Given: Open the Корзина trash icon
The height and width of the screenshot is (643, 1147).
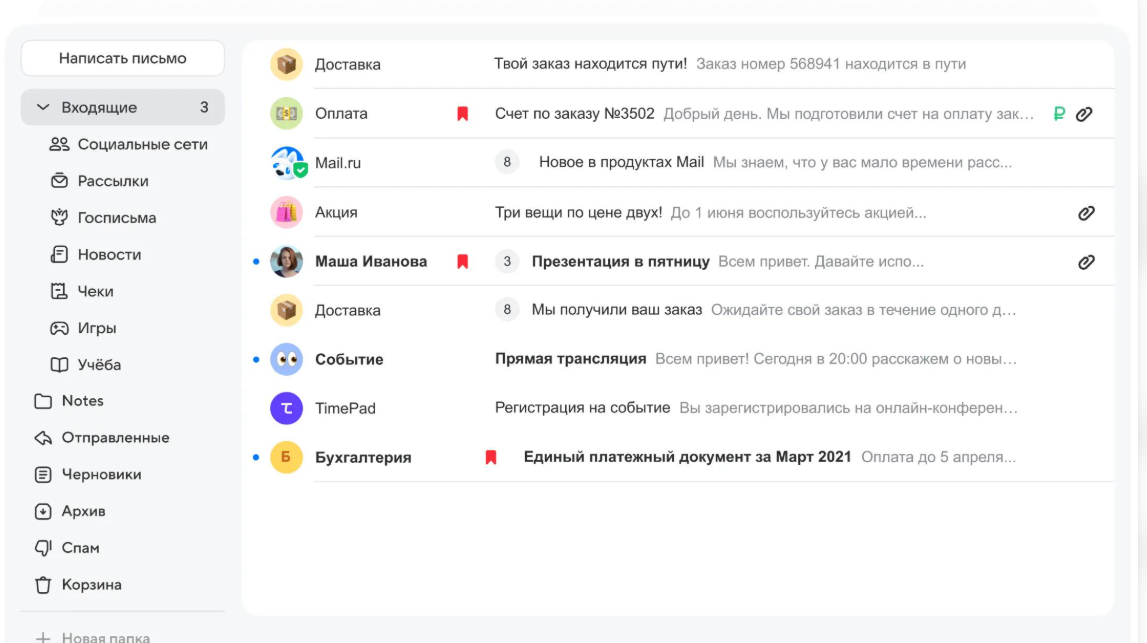Looking at the screenshot, I should point(43,584).
